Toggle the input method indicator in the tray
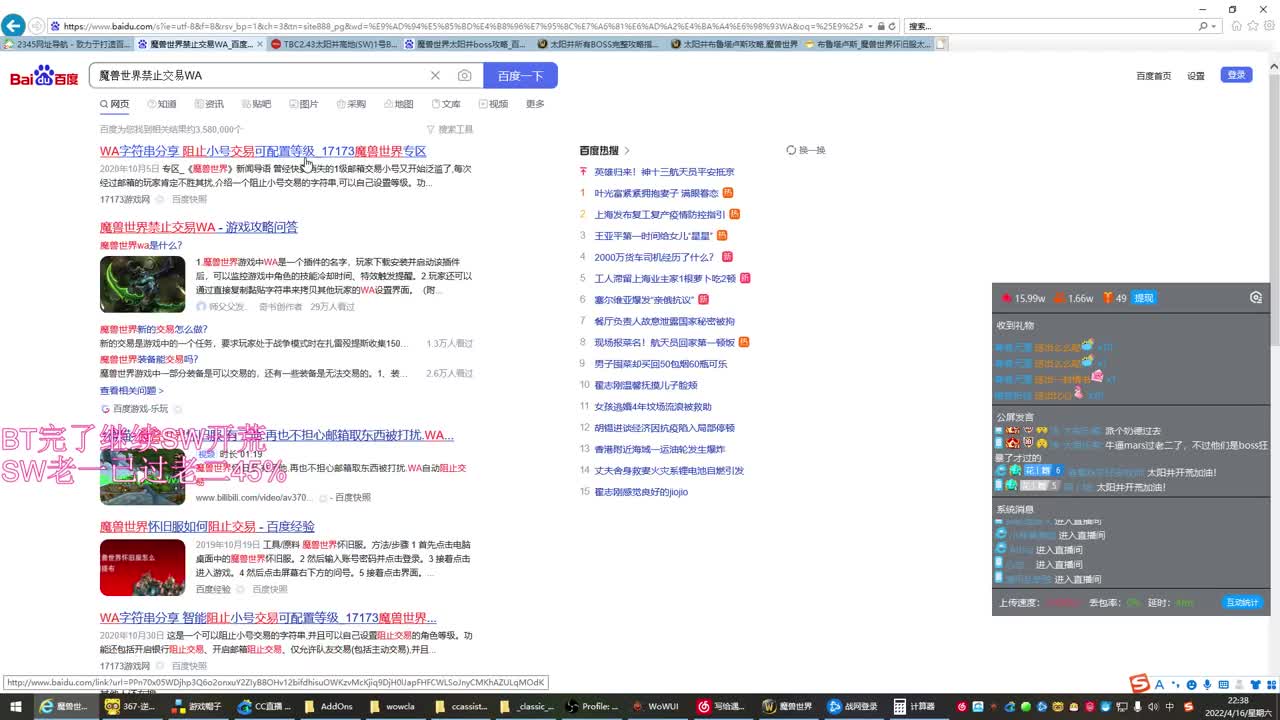 click(1171, 707)
